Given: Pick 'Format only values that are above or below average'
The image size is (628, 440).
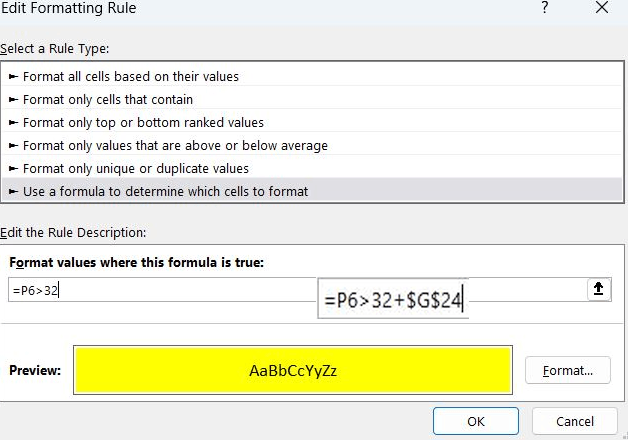Looking at the screenshot, I should 312,145.
